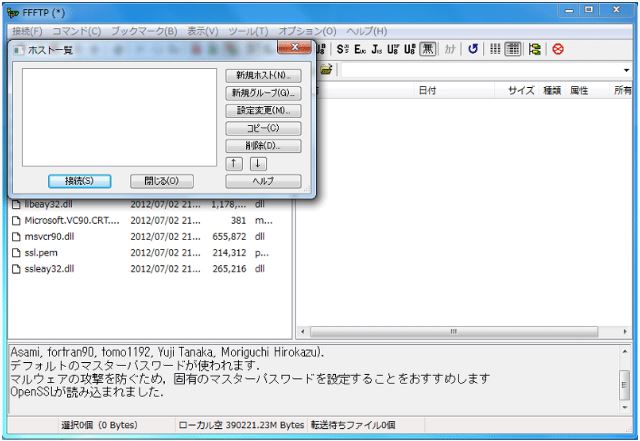640x441 pixels.
Task: Click the refresh file list icon
Action: click(472, 48)
